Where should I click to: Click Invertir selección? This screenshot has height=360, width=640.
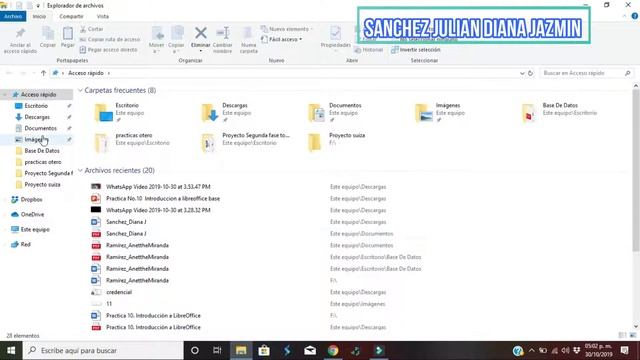click(x=416, y=49)
